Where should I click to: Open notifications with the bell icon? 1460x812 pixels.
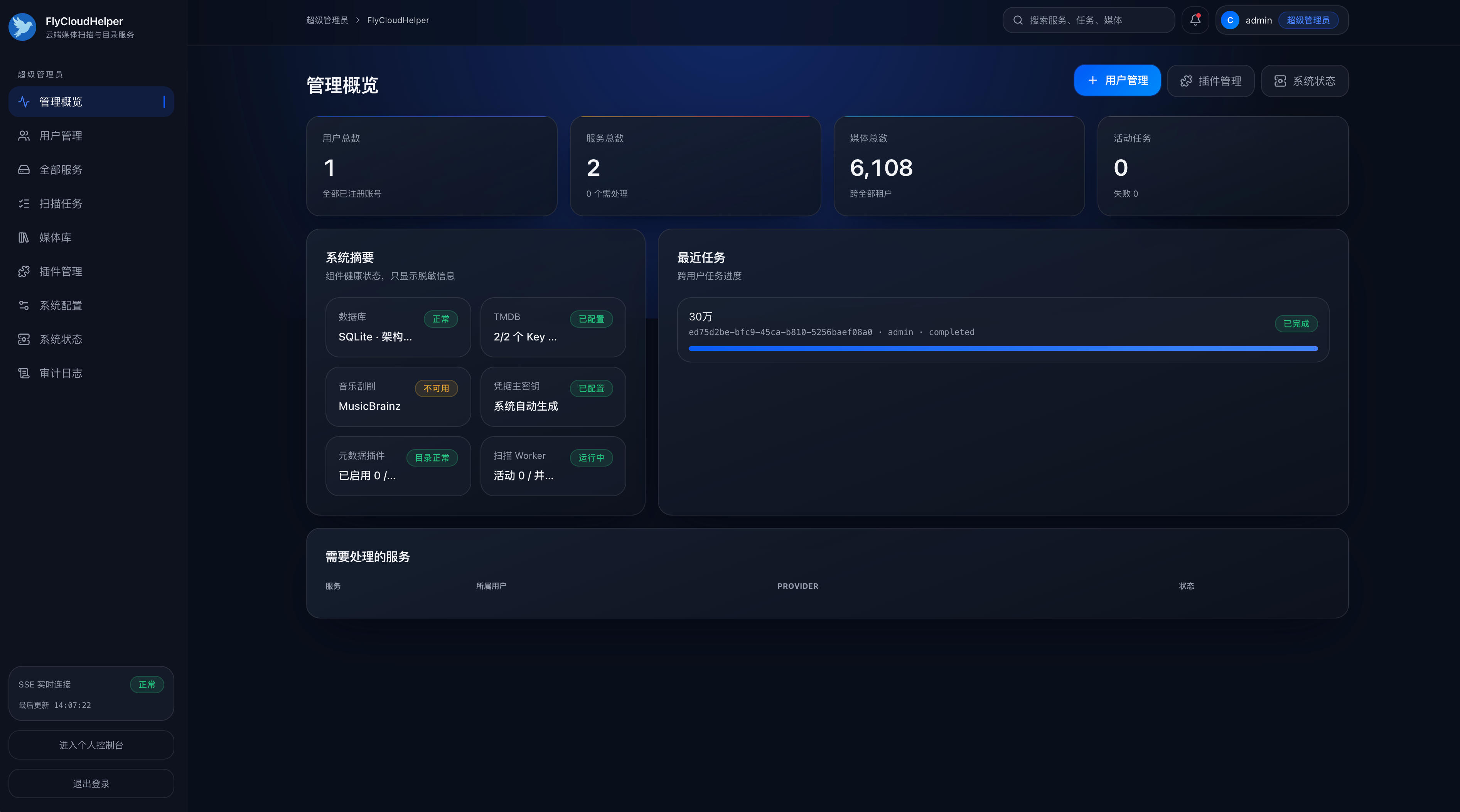click(1195, 20)
